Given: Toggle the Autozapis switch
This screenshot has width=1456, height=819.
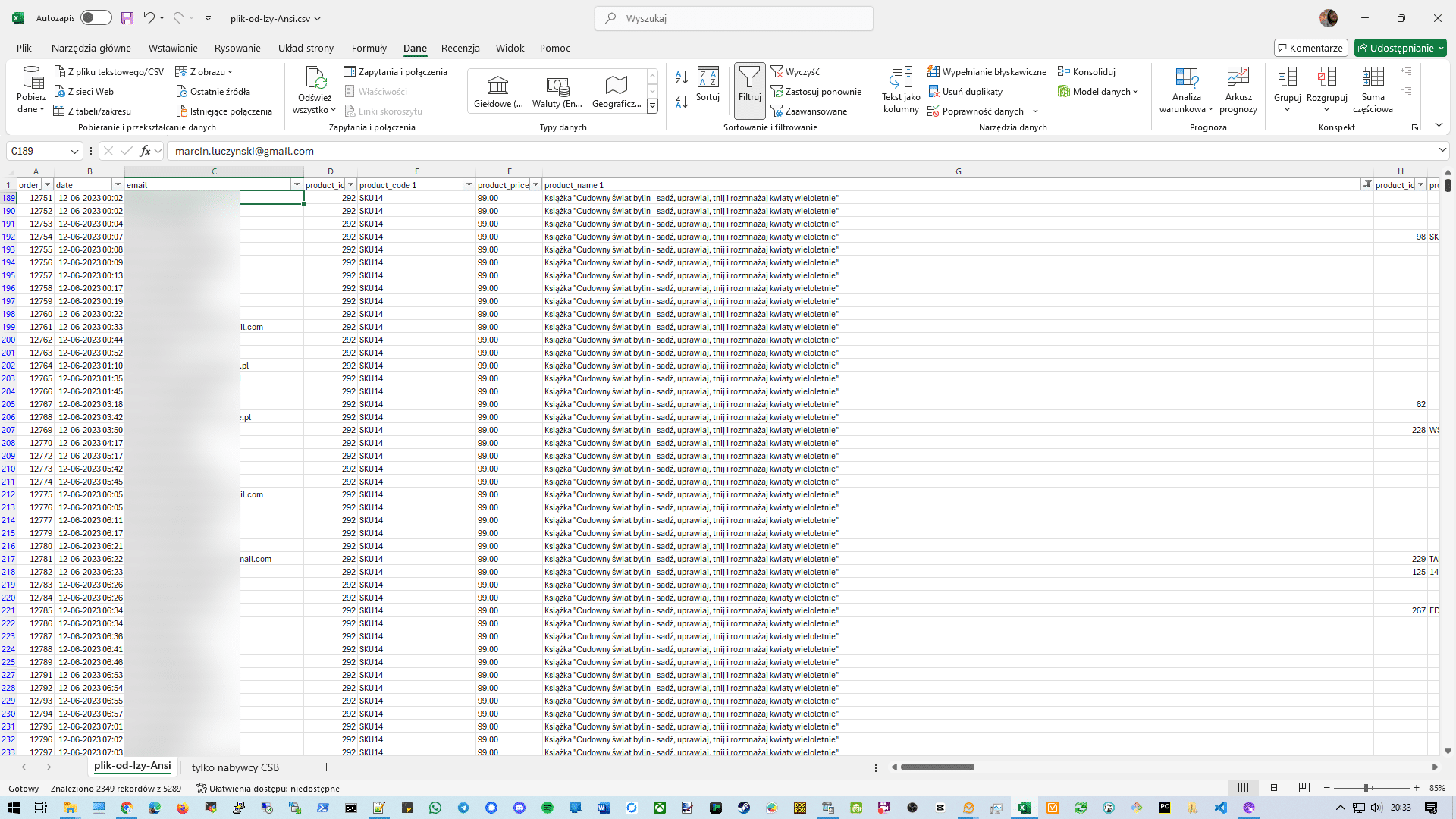Looking at the screenshot, I should coord(96,18).
